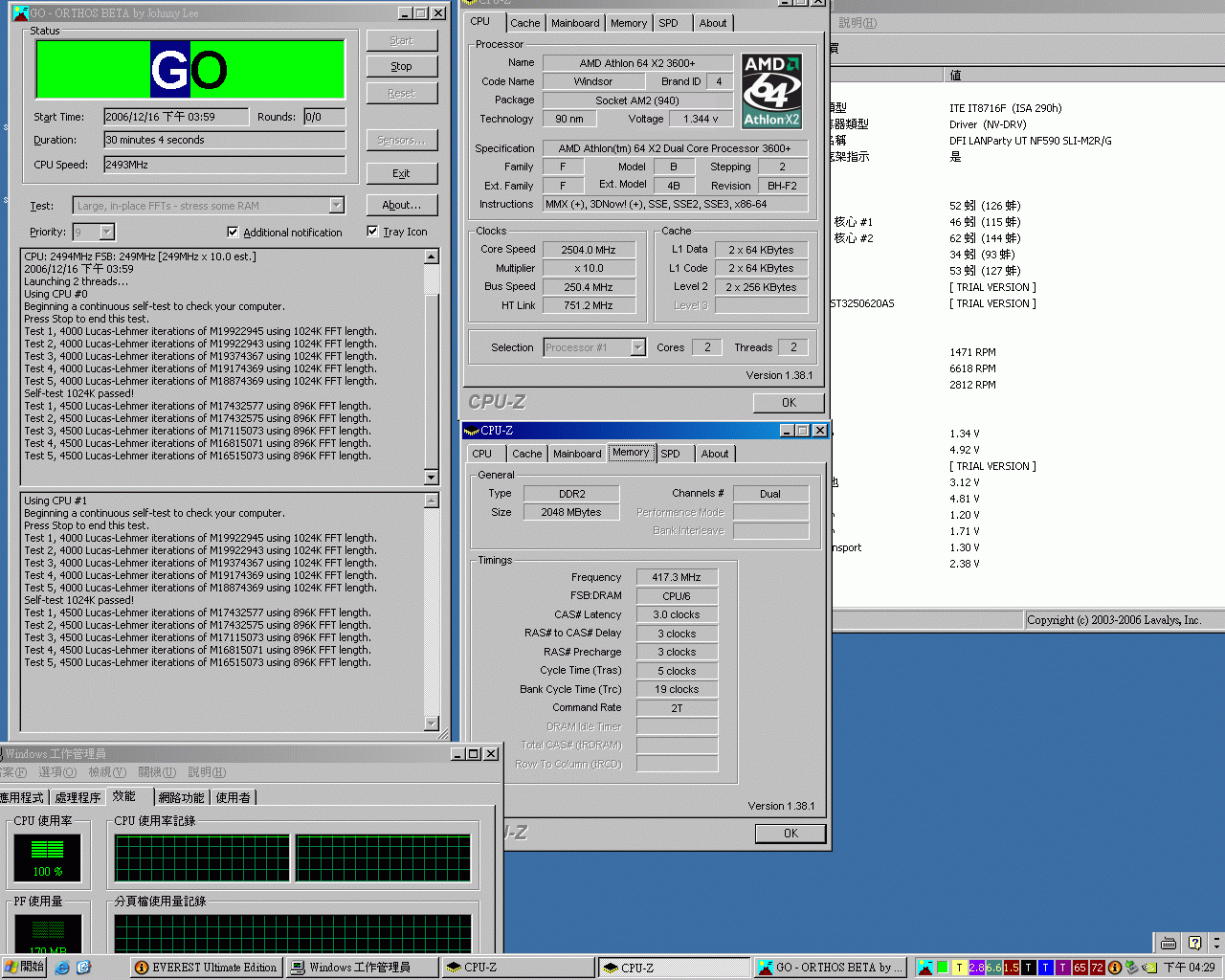1225x980 pixels.
Task: Open the language bar keyboard icon
Action: pos(1169,943)
